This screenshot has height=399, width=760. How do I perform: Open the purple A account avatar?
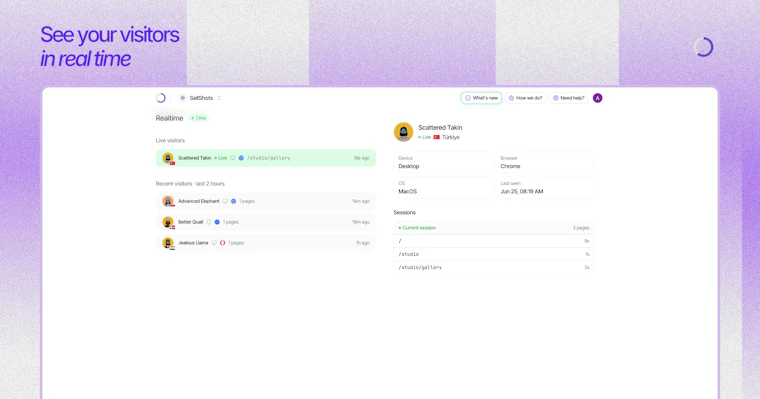598,98
